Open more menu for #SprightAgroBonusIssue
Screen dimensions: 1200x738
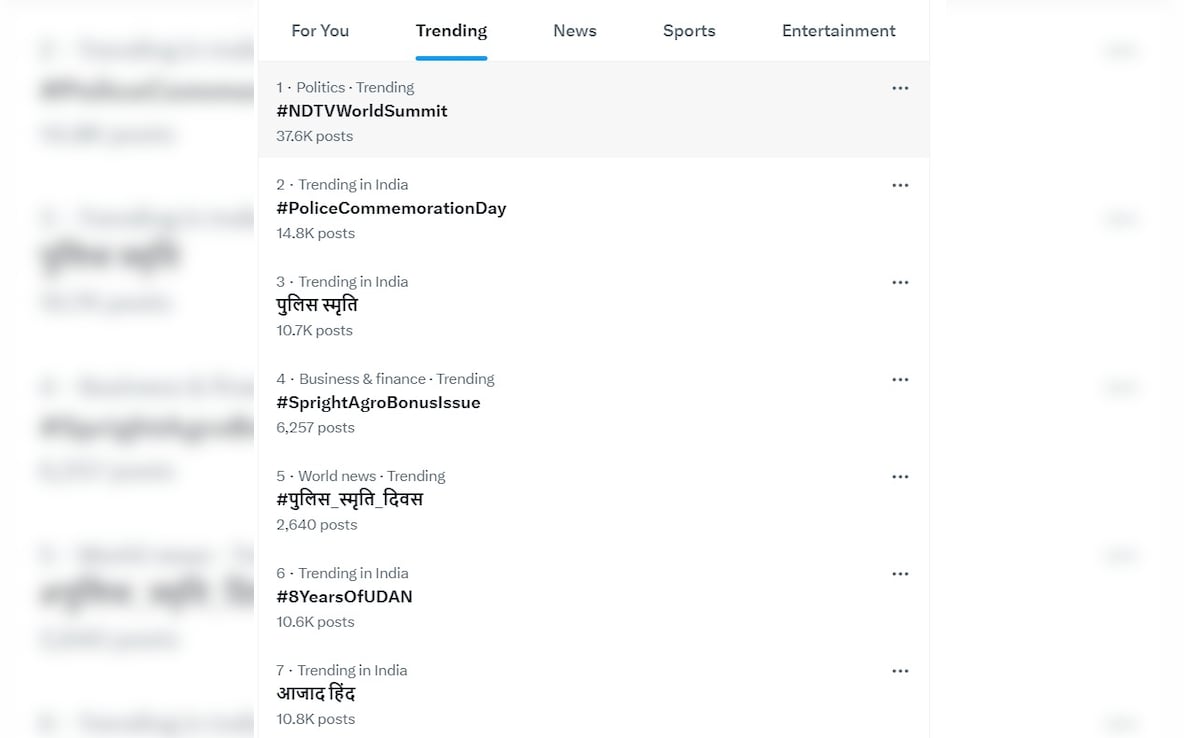click(x=900, y=379)
